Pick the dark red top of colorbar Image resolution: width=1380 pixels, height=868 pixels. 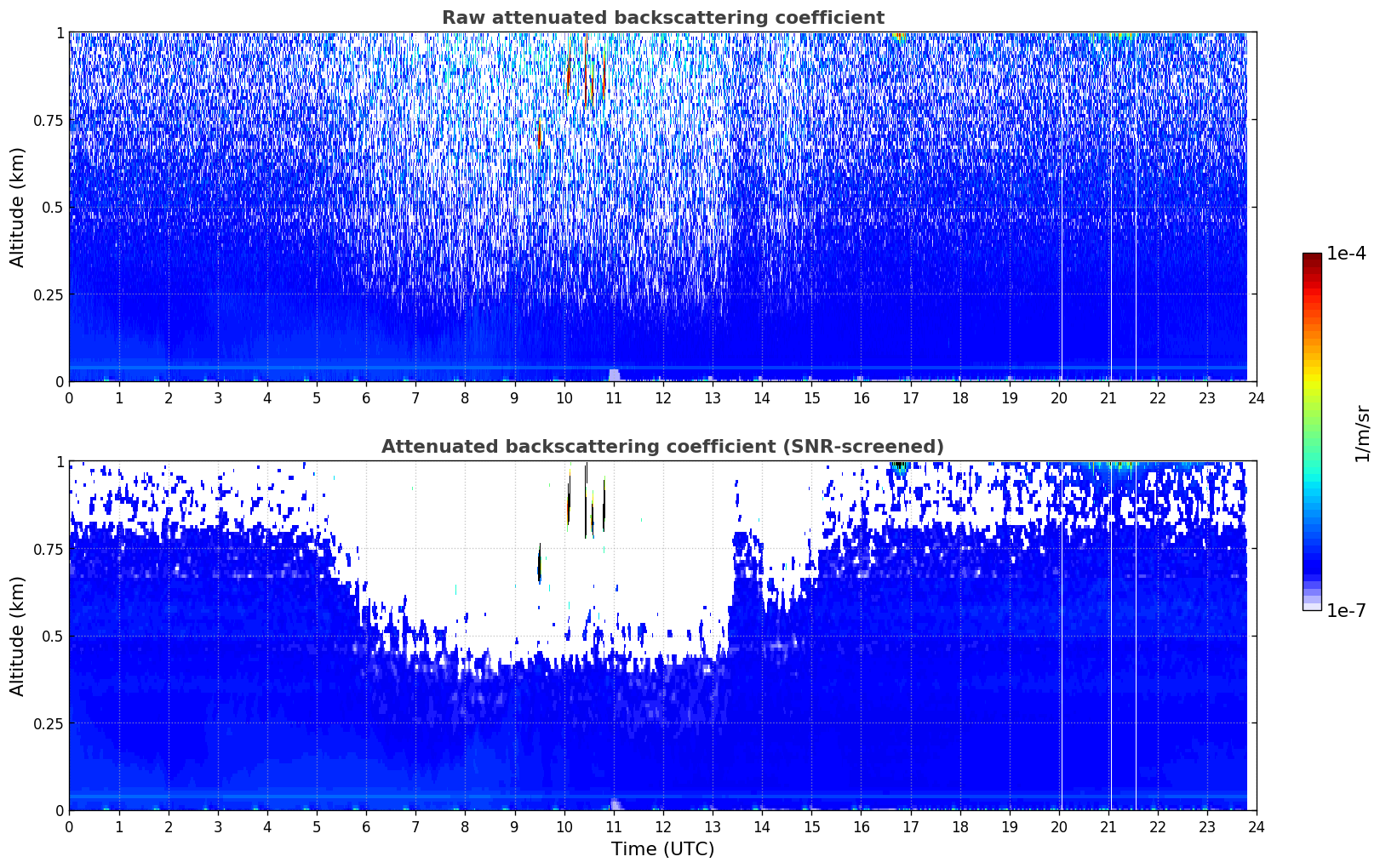(1312, 258)
